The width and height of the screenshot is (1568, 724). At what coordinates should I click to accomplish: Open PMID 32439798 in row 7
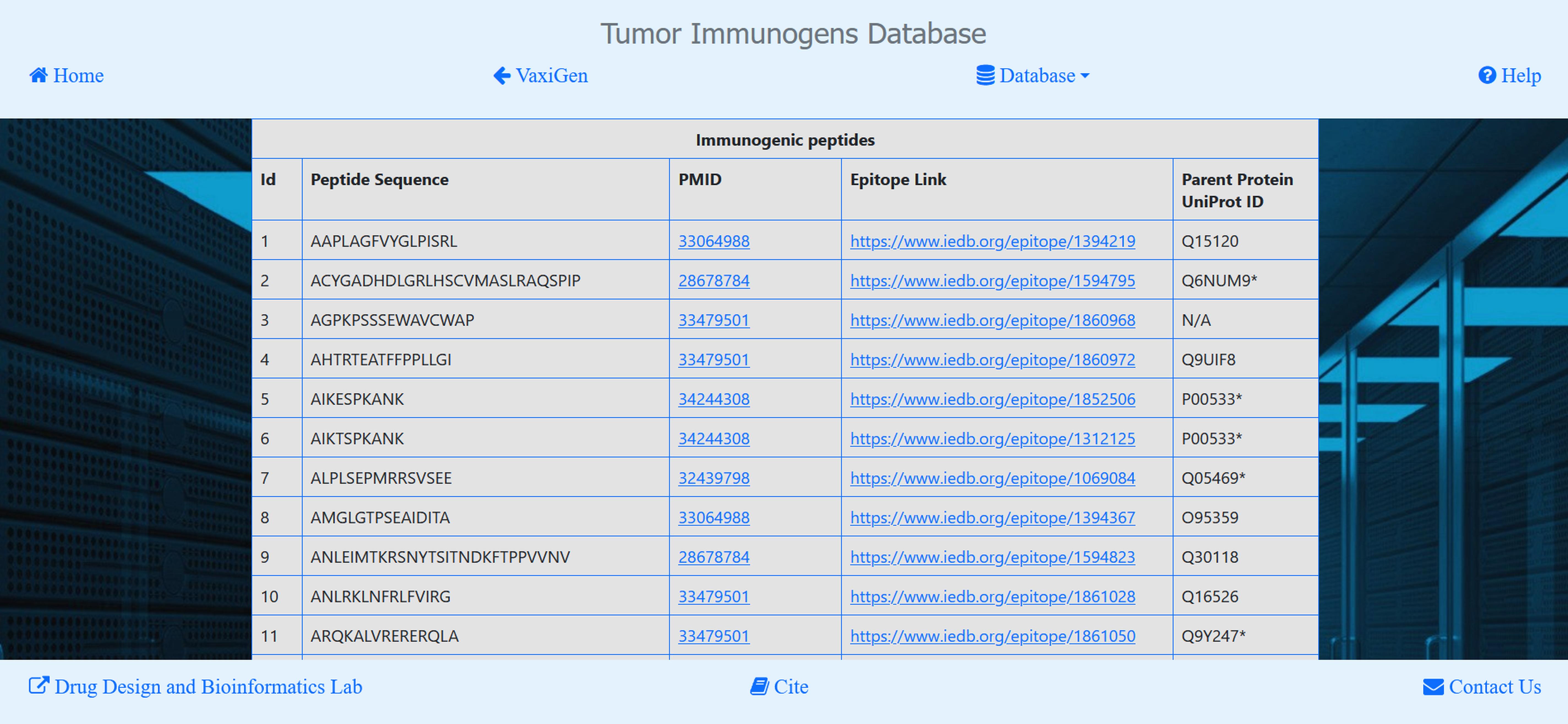pyautogui.click(x=713, y=478)
